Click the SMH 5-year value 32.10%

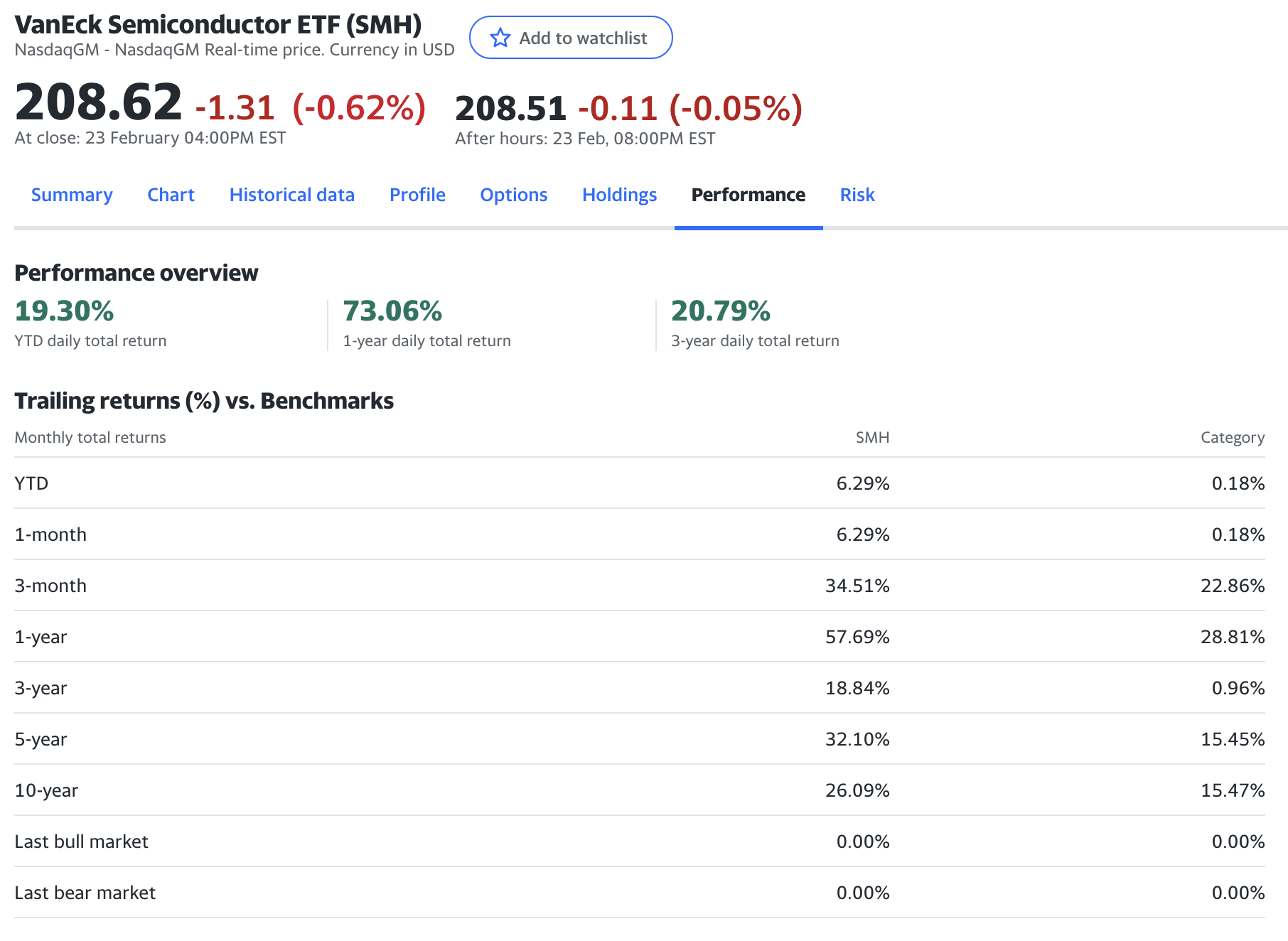(x=857, y=739)
